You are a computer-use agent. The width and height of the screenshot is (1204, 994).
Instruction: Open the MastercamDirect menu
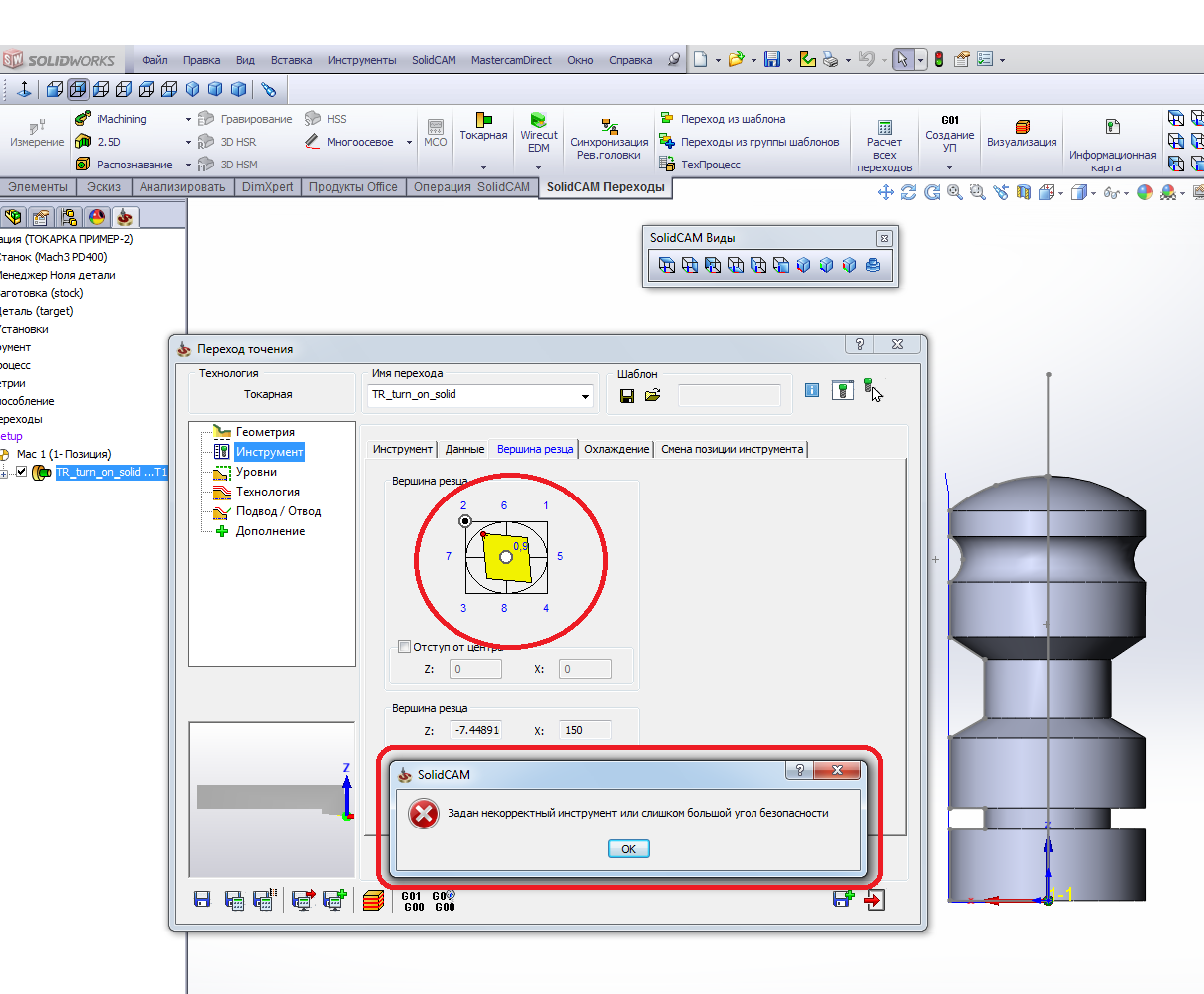[x=511, y=60]
